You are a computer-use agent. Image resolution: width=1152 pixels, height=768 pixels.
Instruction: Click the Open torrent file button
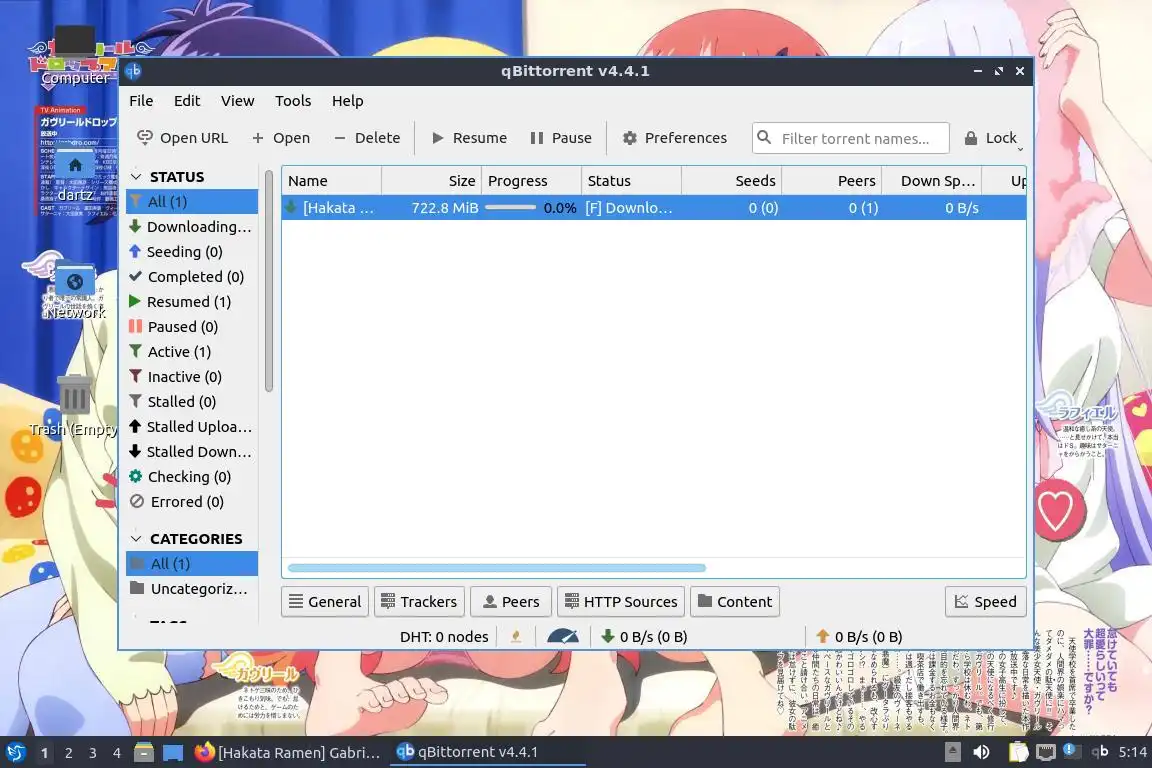point(281,138)
